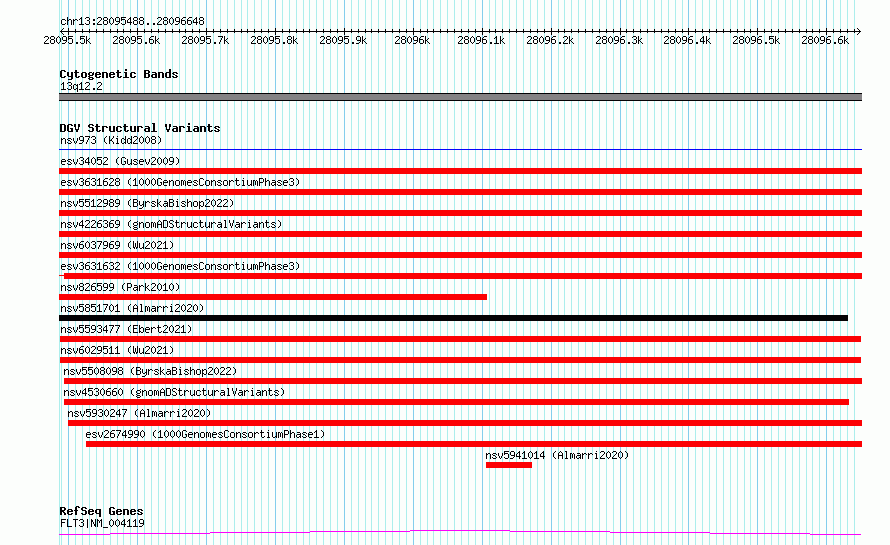Click the nsv6037969 (Wu2021) label

pyautogui.click(x=117, y=245)
